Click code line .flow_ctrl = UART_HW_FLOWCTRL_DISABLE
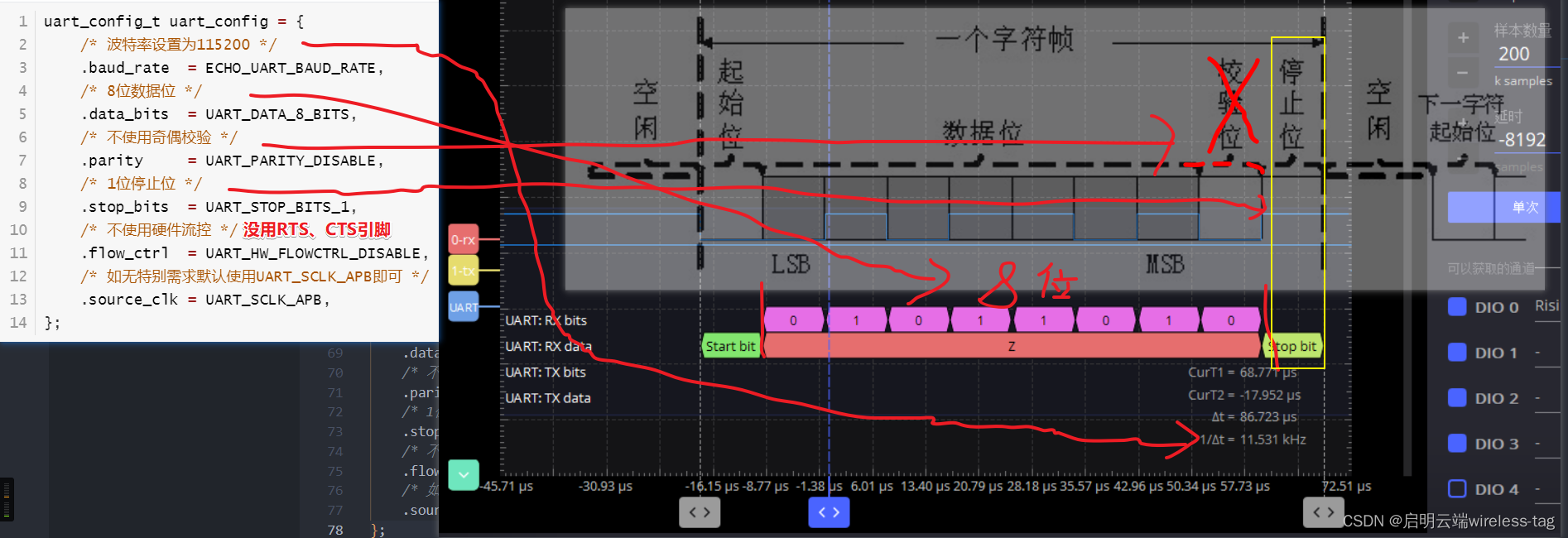Screen dimensions: 1568x538 [255, 253]
